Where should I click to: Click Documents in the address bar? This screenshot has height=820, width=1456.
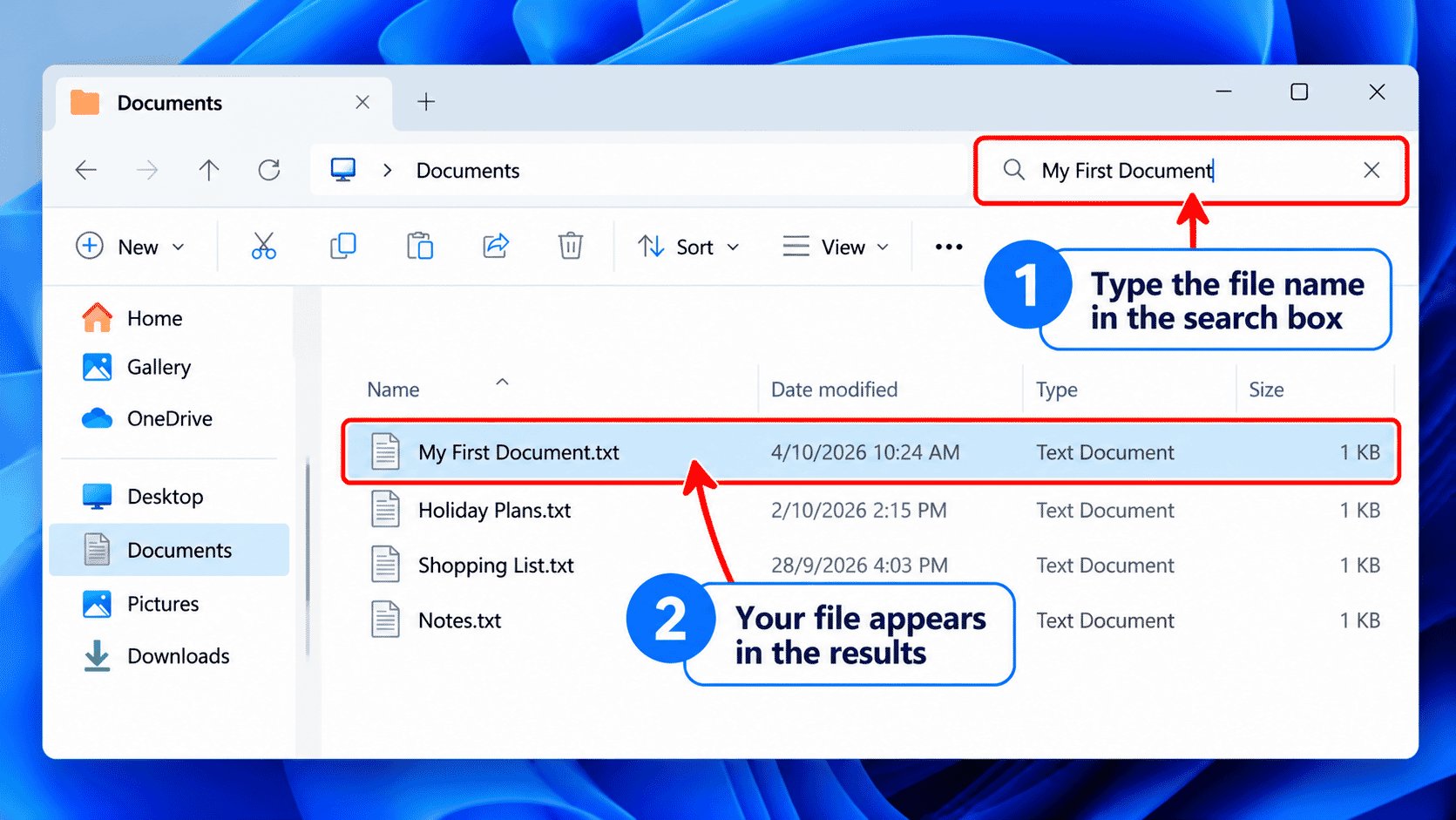pos(468,171)
